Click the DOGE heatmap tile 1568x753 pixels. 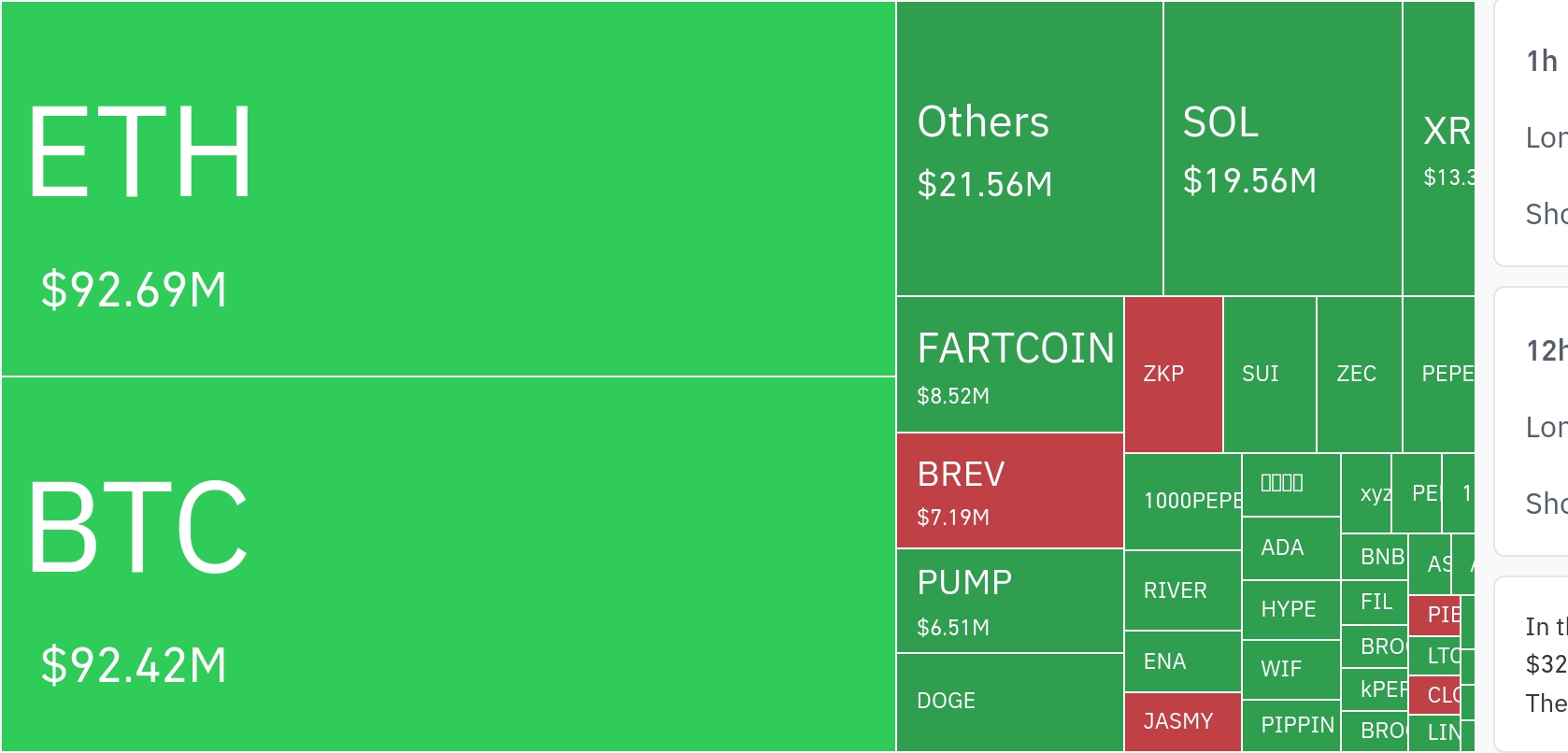pyautogui.click(x=1009, y=702)
